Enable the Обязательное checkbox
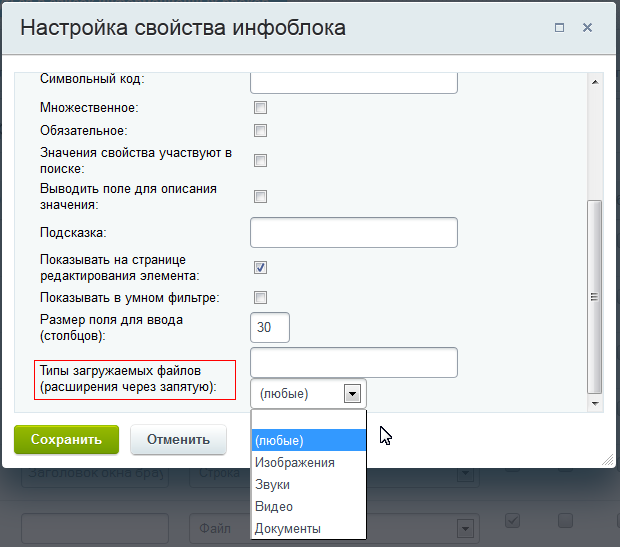620x547 pixels. 261,131
